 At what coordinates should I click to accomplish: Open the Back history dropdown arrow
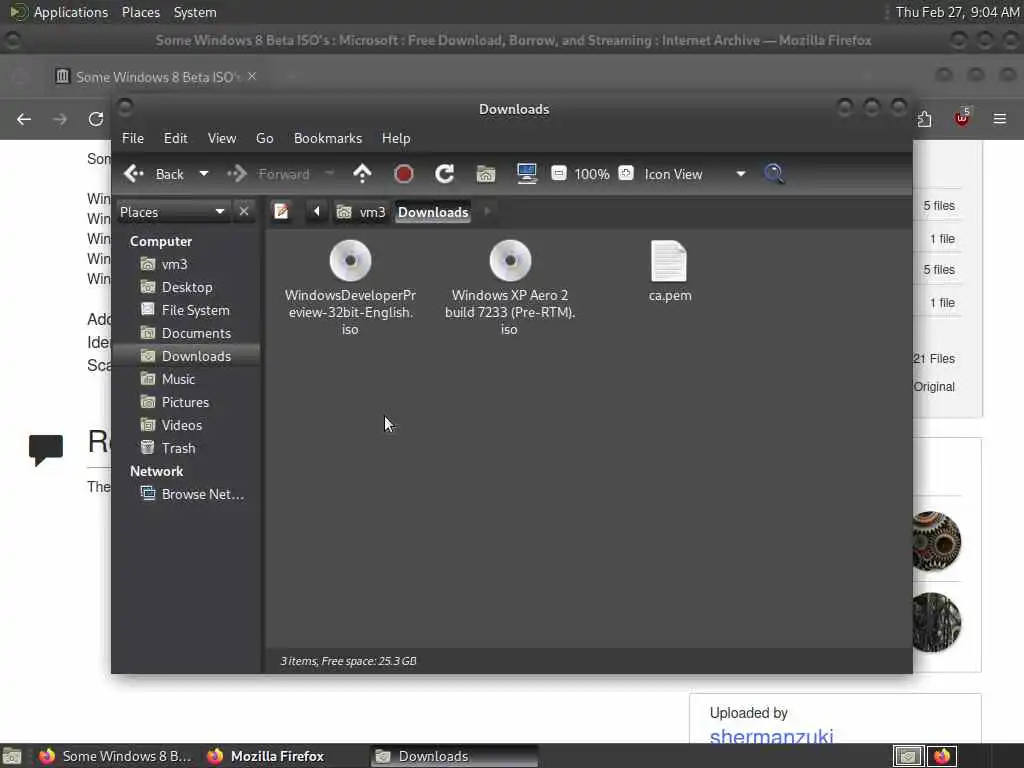(x=204, y=174)
